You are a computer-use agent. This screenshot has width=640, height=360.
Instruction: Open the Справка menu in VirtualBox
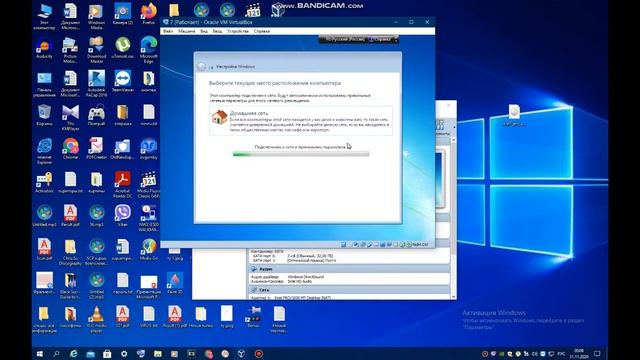(262, 31)
